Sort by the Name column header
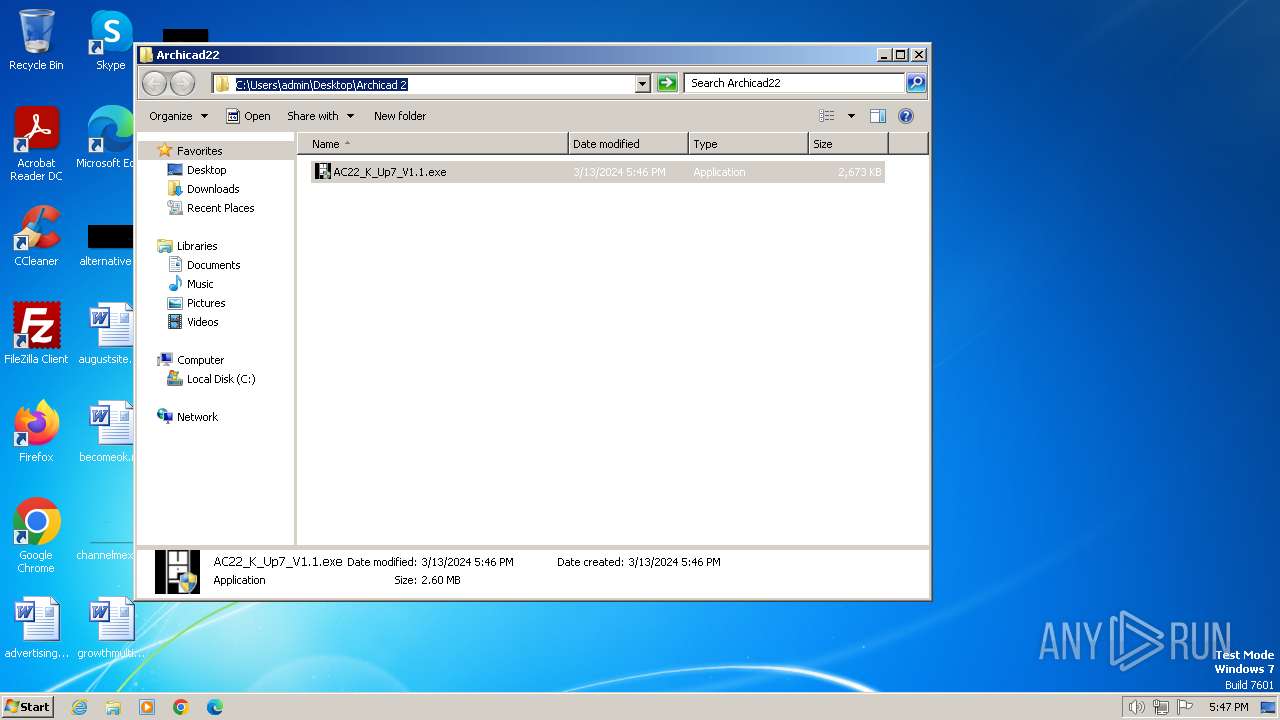 coord(433,144)
